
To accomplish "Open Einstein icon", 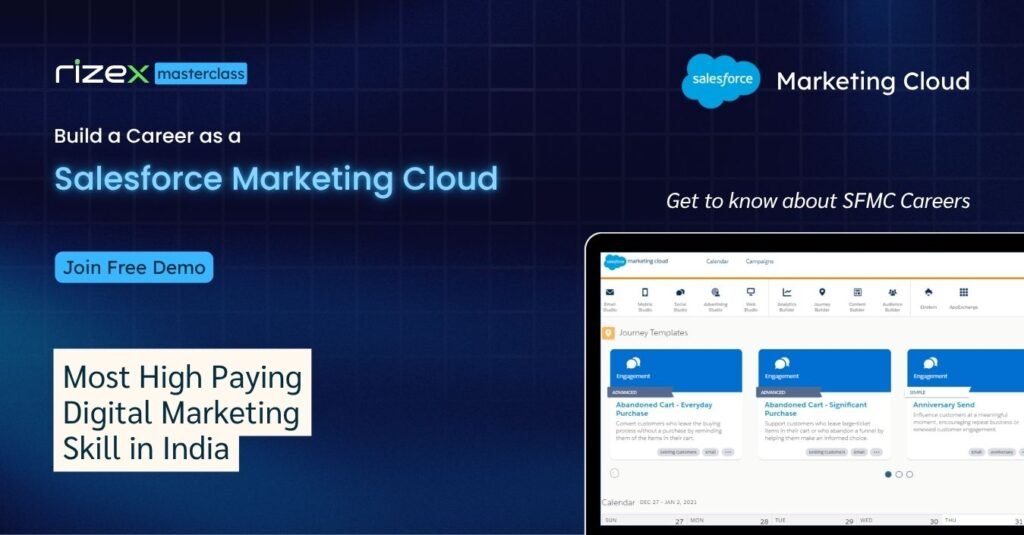I will [928, 293].
